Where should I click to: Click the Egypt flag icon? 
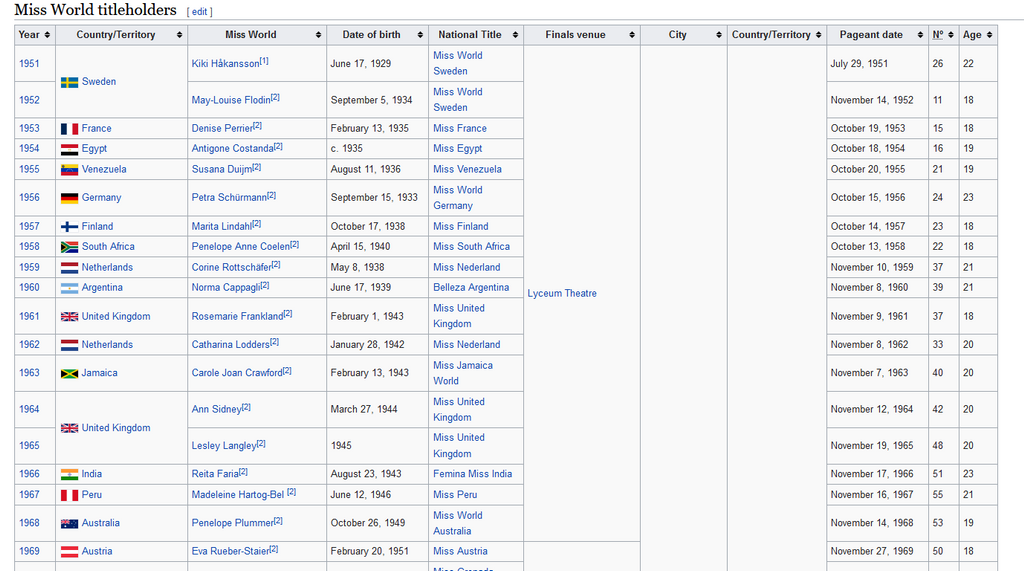click(x=69, y=149)
